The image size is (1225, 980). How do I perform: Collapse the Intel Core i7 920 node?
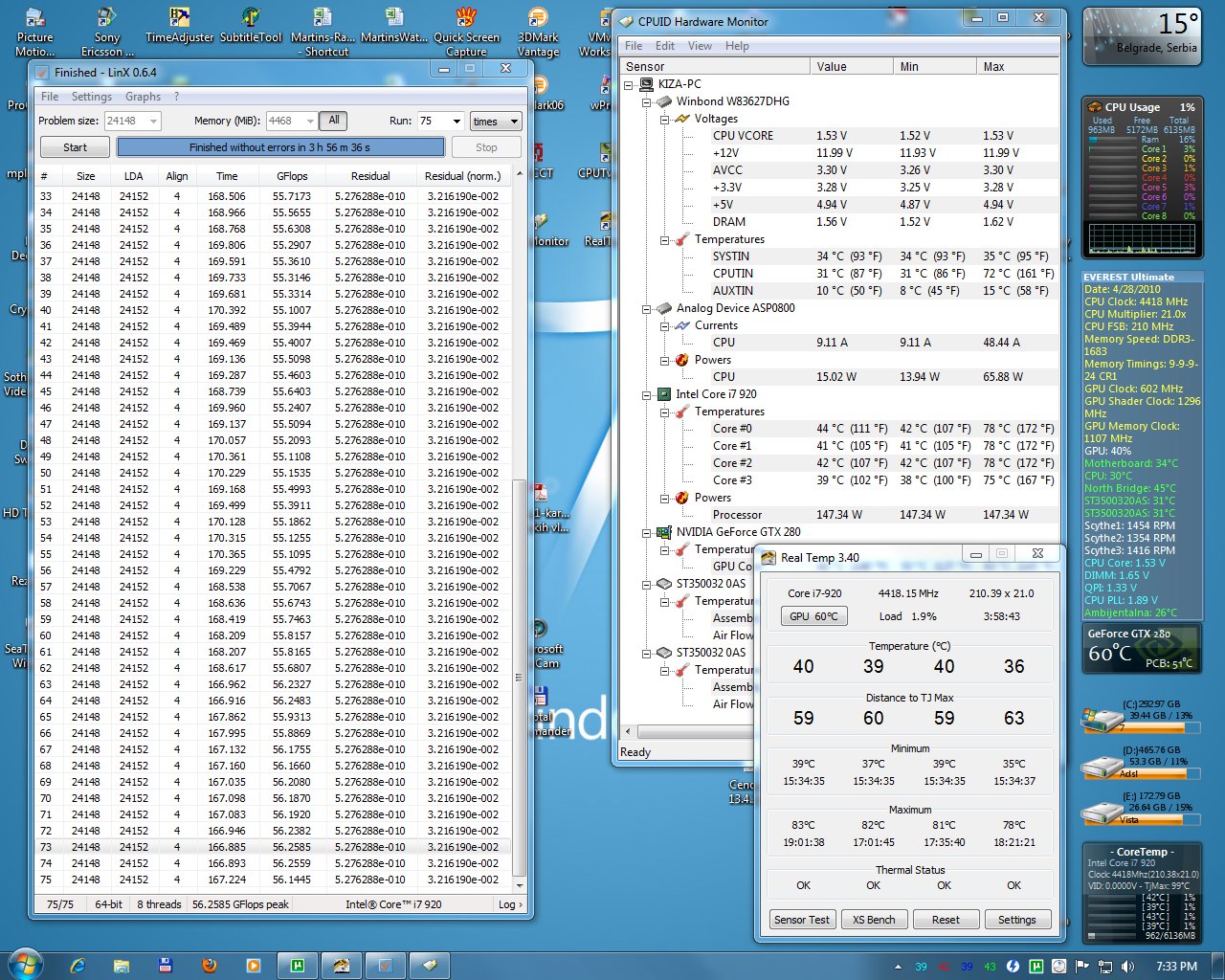646,394
